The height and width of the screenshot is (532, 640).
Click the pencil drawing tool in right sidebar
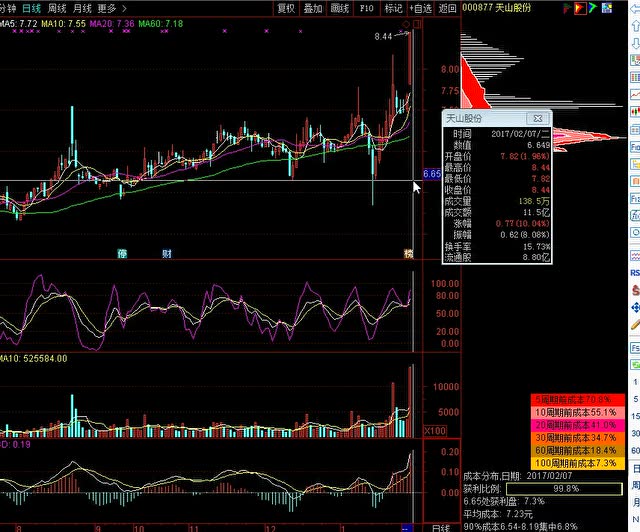coord(634,325)
